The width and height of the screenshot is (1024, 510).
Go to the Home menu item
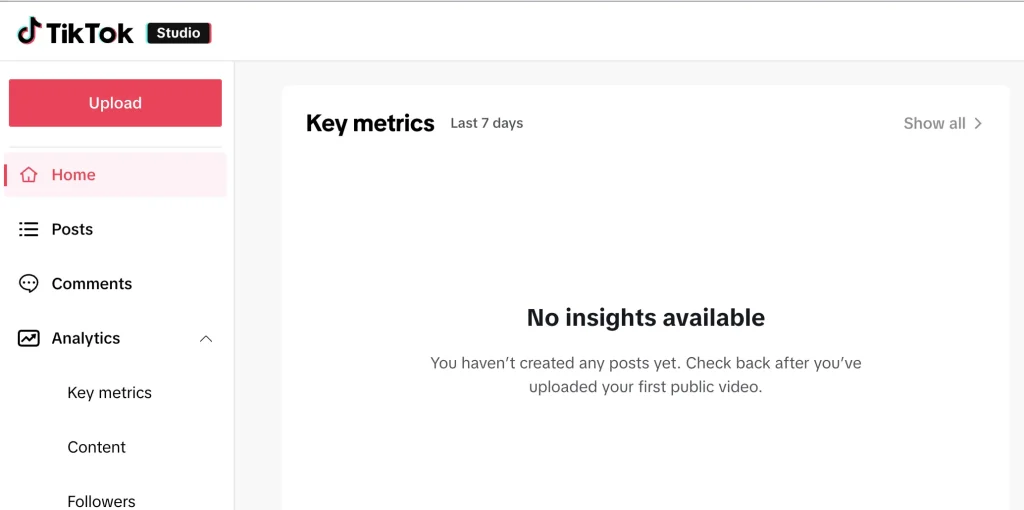pos(115,175)
